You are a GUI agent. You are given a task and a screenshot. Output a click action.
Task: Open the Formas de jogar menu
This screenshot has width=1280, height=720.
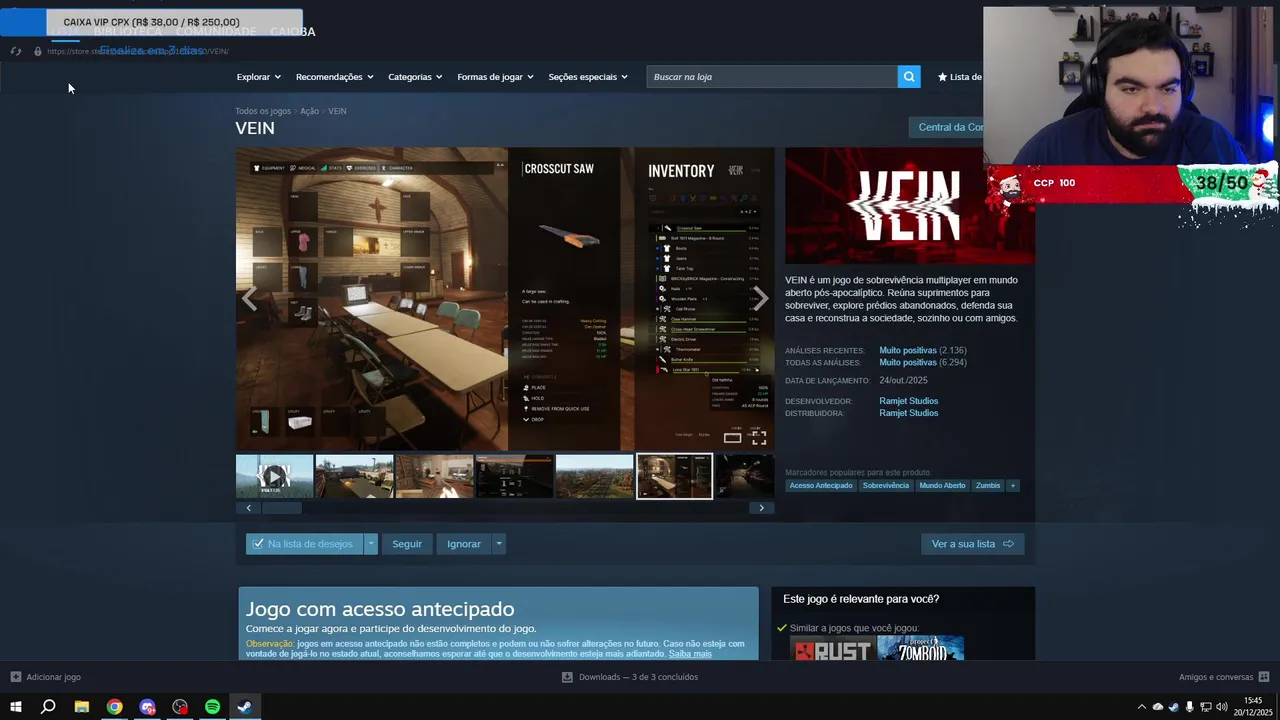(495, 77)
